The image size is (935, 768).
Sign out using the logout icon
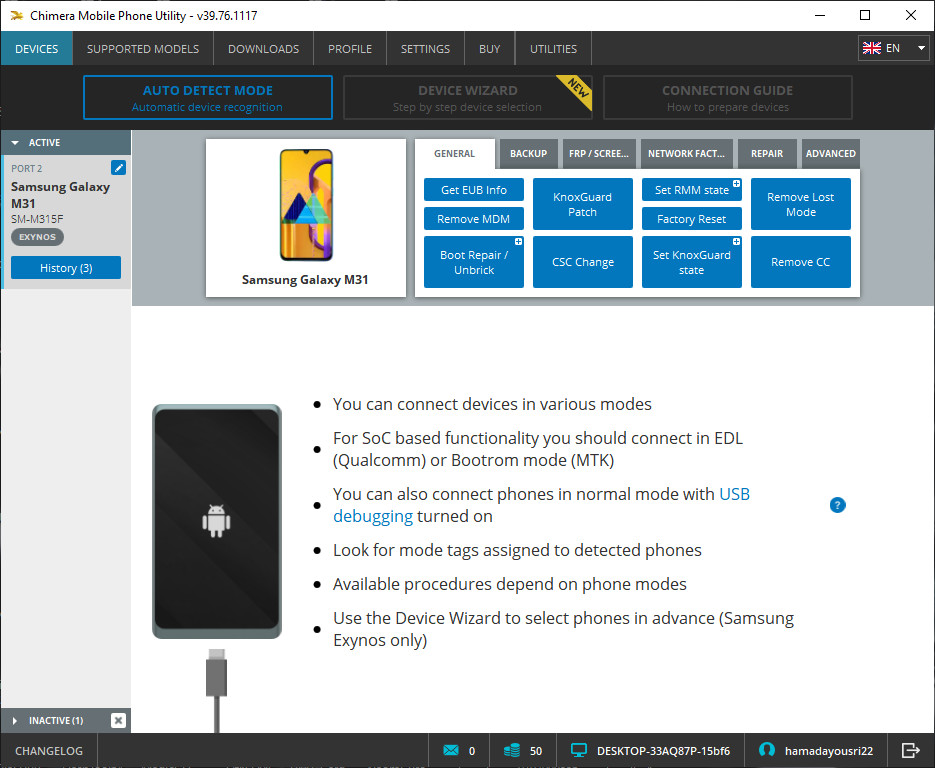(x=911, y=750)
